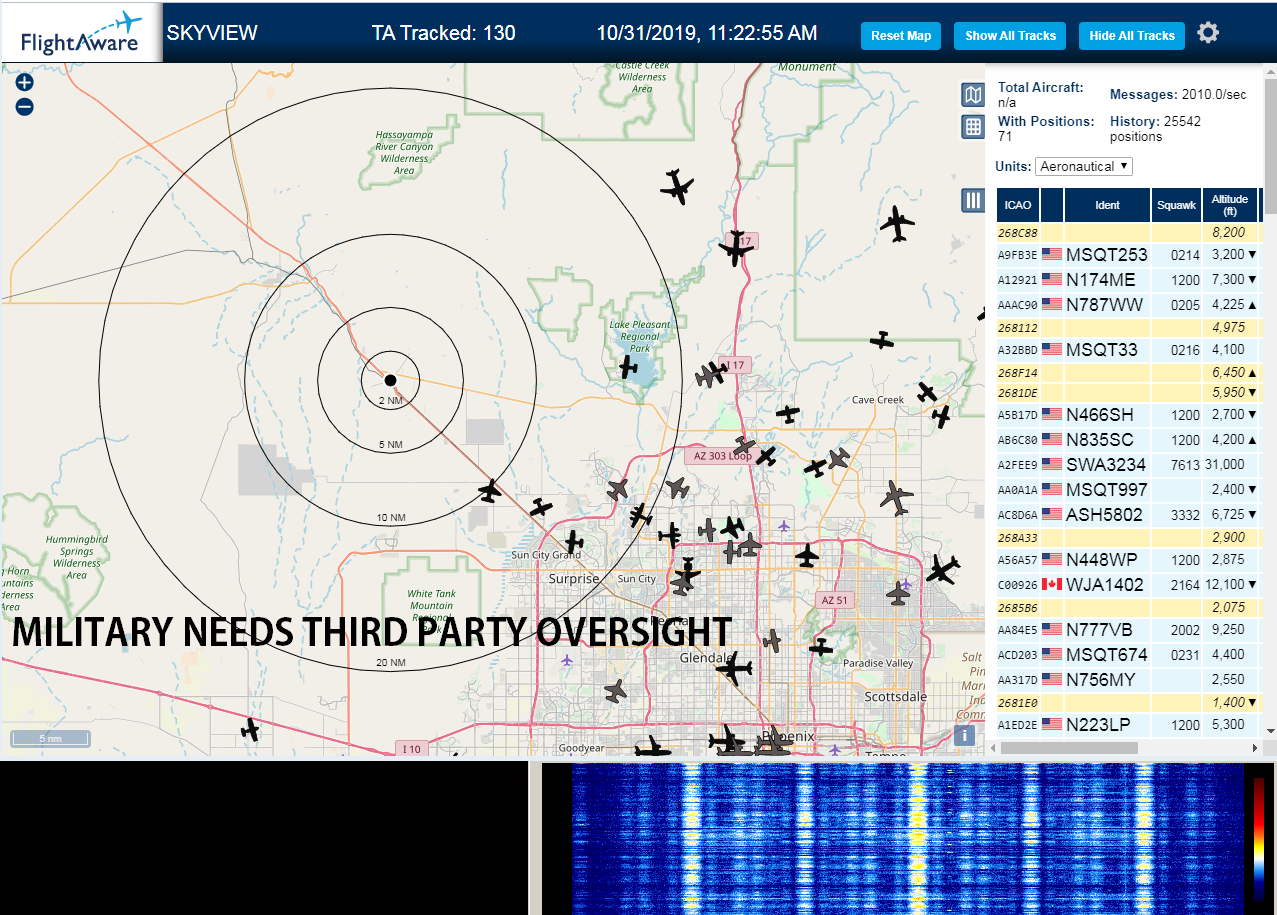Click Show All Tracks button

[x=1010, y=36]
